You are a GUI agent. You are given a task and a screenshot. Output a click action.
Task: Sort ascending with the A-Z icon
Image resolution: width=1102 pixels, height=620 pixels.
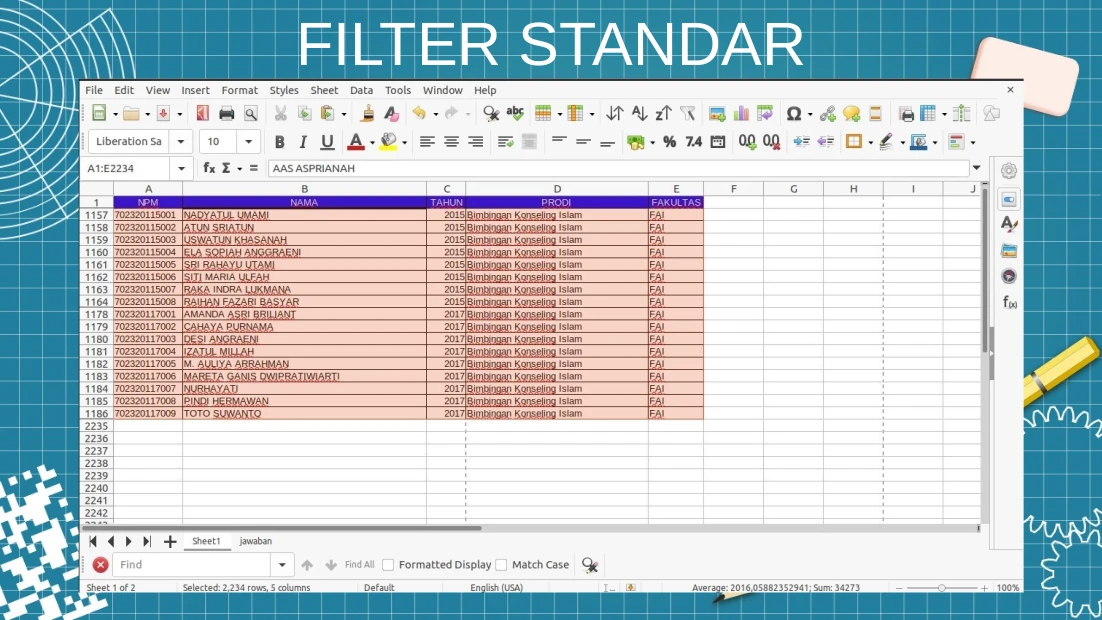639,114
